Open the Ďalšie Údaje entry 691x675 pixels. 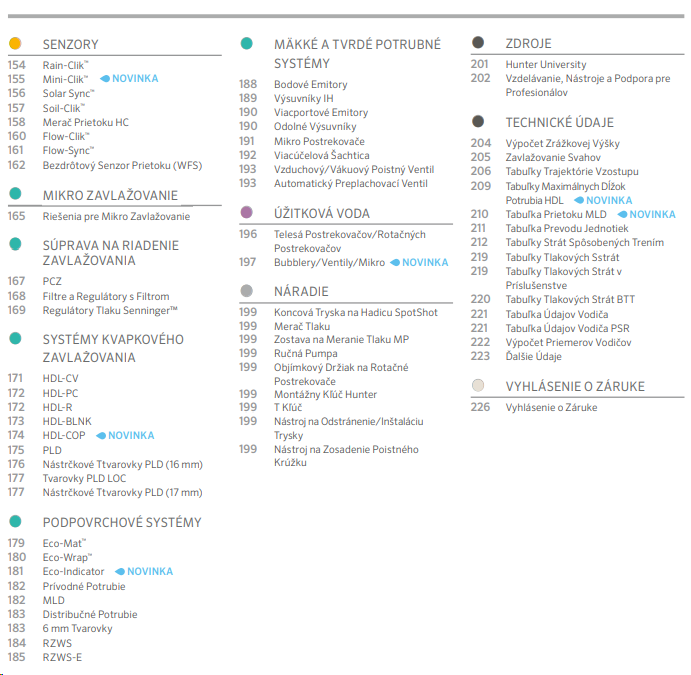pyautogui.click(x=533, y=356)
